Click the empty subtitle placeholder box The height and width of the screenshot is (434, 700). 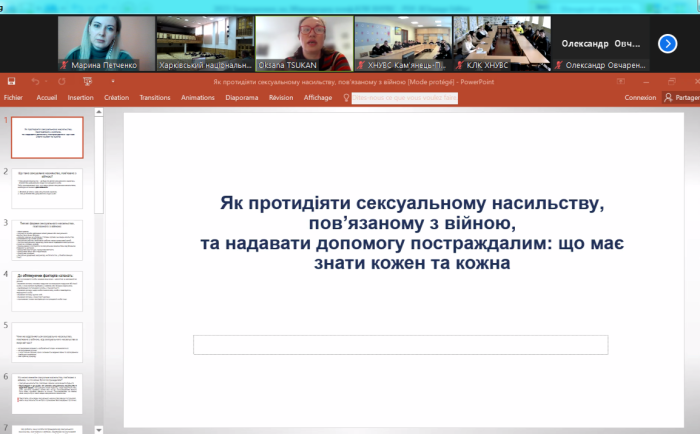pyautogui.click(x=400, y=345)
